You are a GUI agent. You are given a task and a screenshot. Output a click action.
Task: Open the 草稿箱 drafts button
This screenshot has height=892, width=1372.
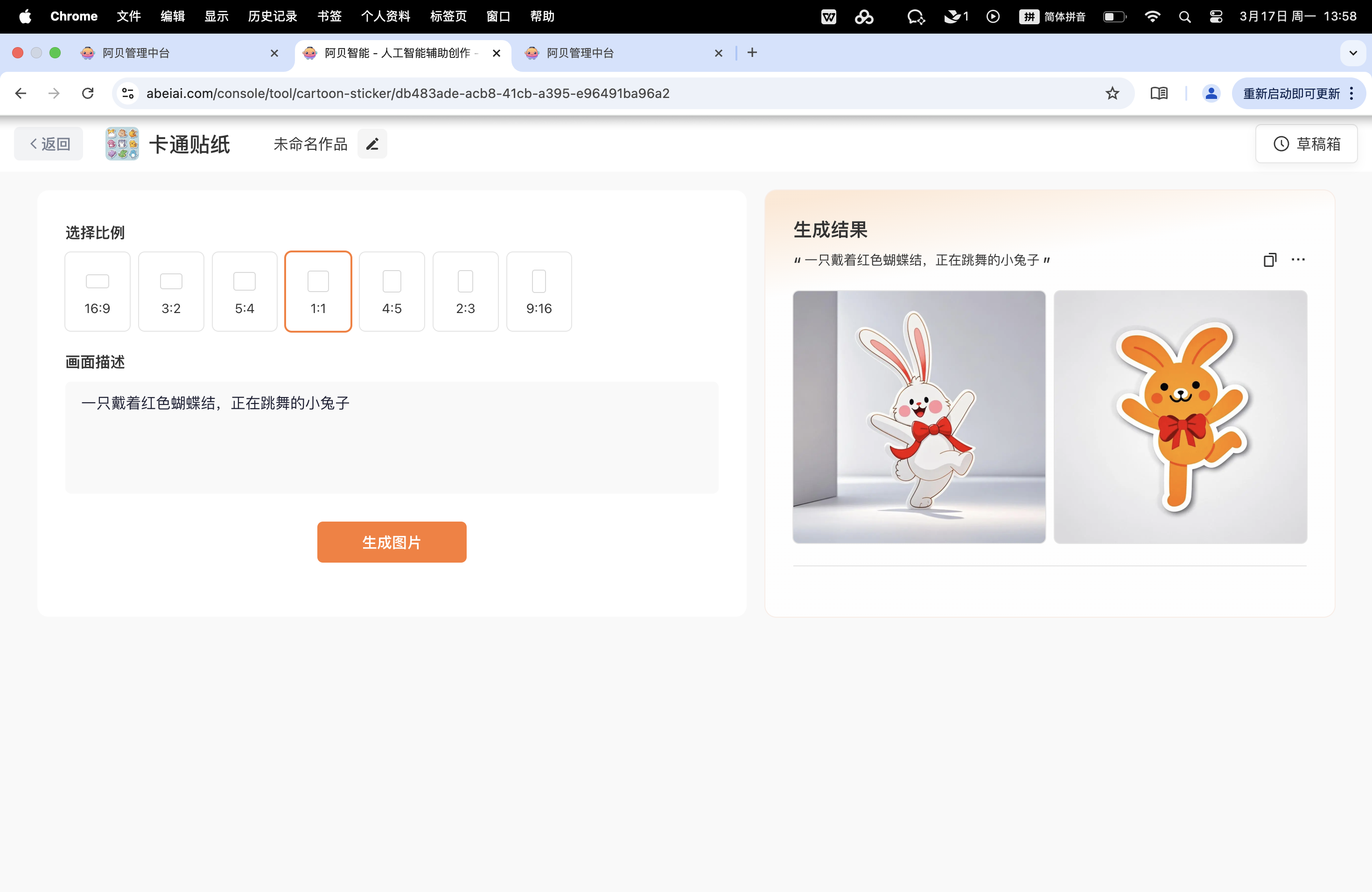coord(1306,144)
